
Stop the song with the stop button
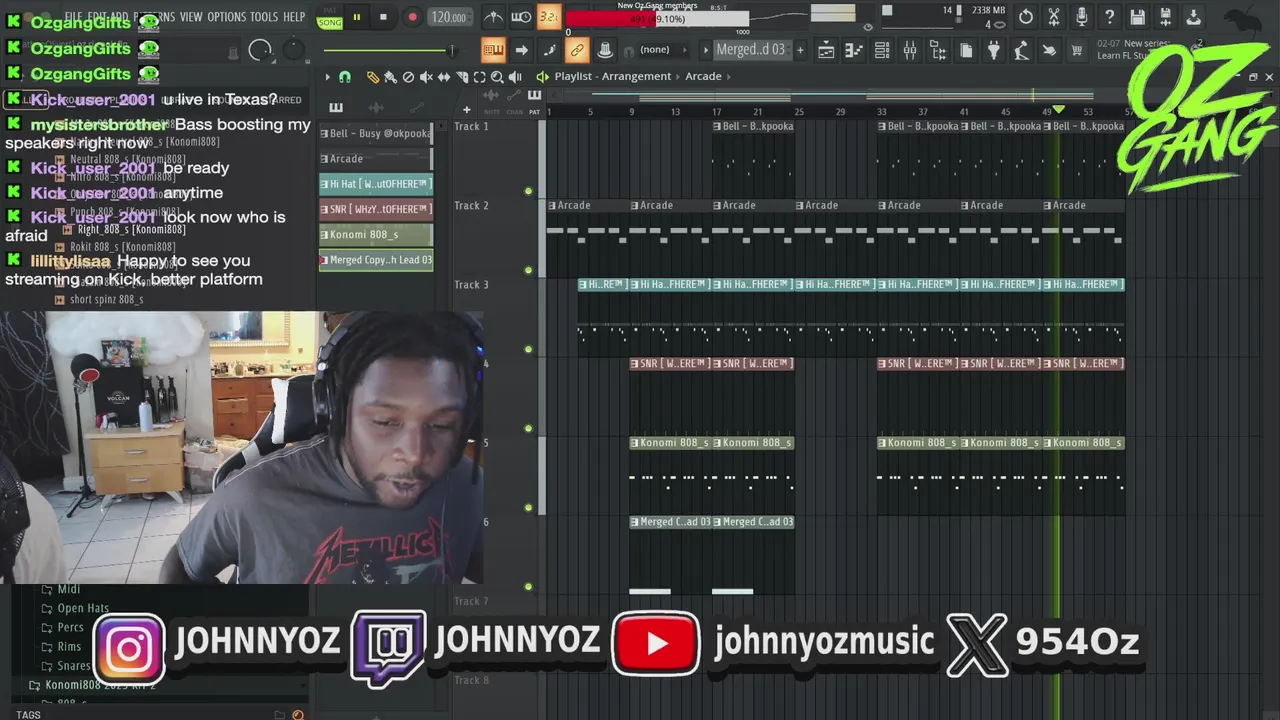click(x=383, y=17)
